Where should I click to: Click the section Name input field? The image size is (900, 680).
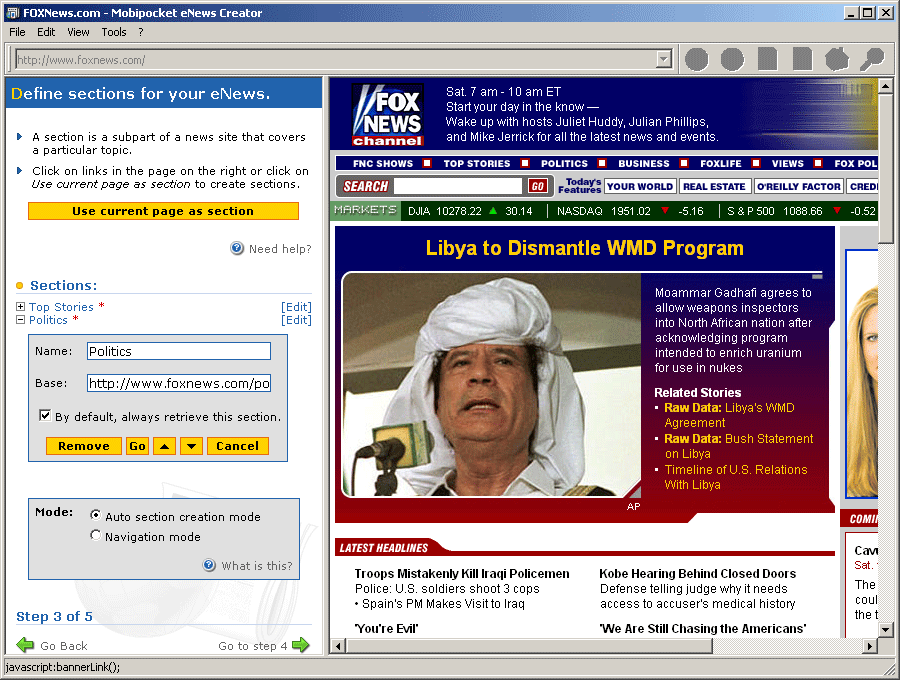click(x=179, y=351)
